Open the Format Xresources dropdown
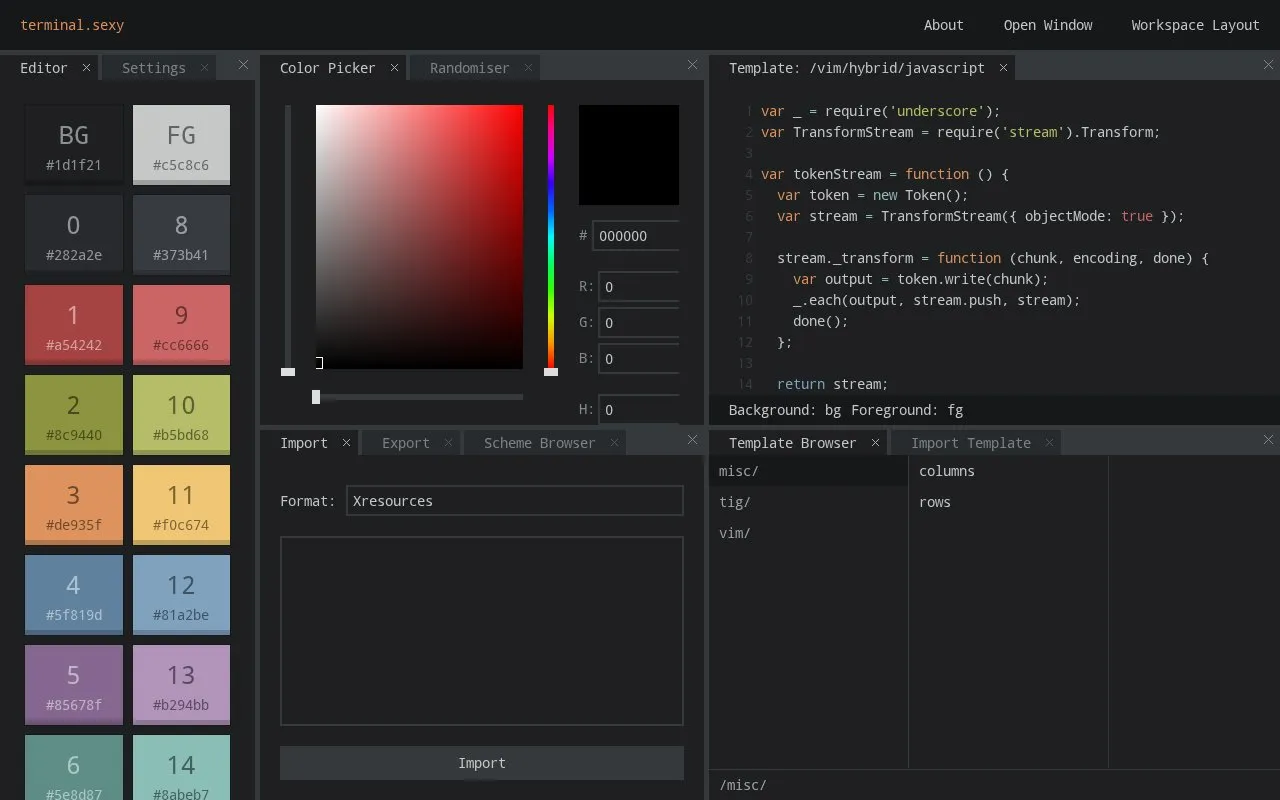Viewport: 1280px width, 800px height. (x=515, y=501)
